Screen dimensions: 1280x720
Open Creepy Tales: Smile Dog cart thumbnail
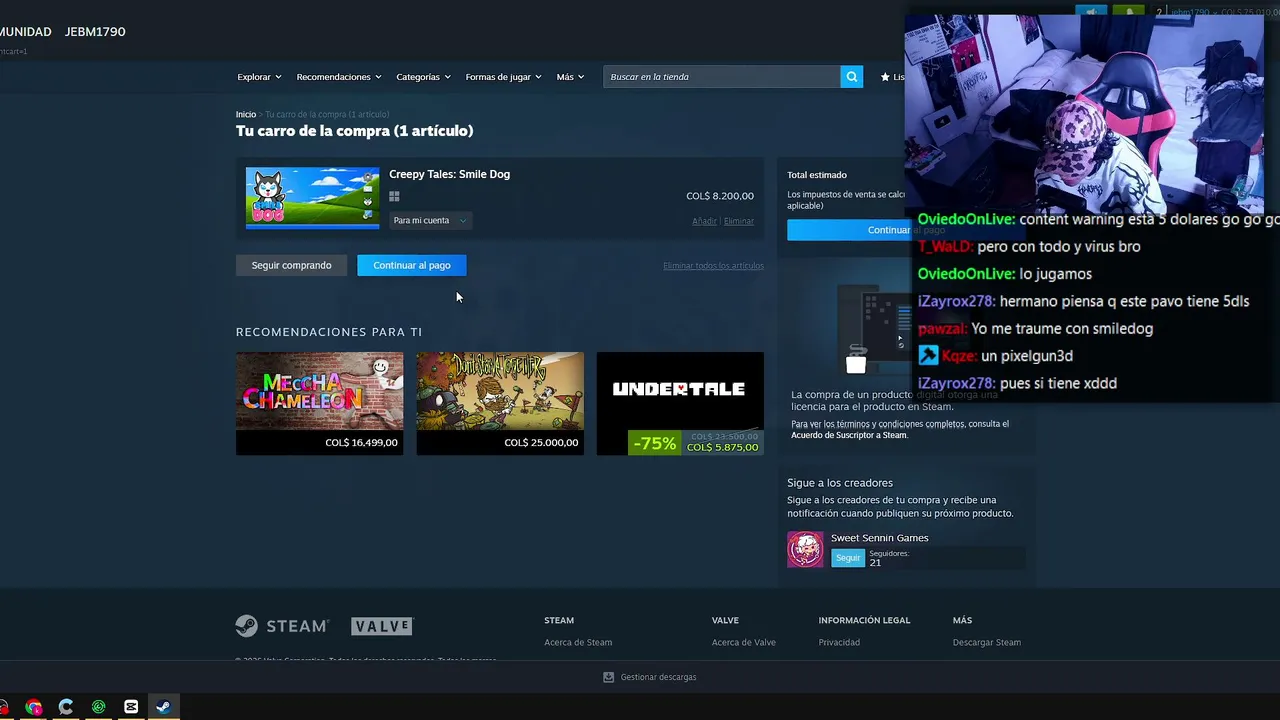pos(312,198)
